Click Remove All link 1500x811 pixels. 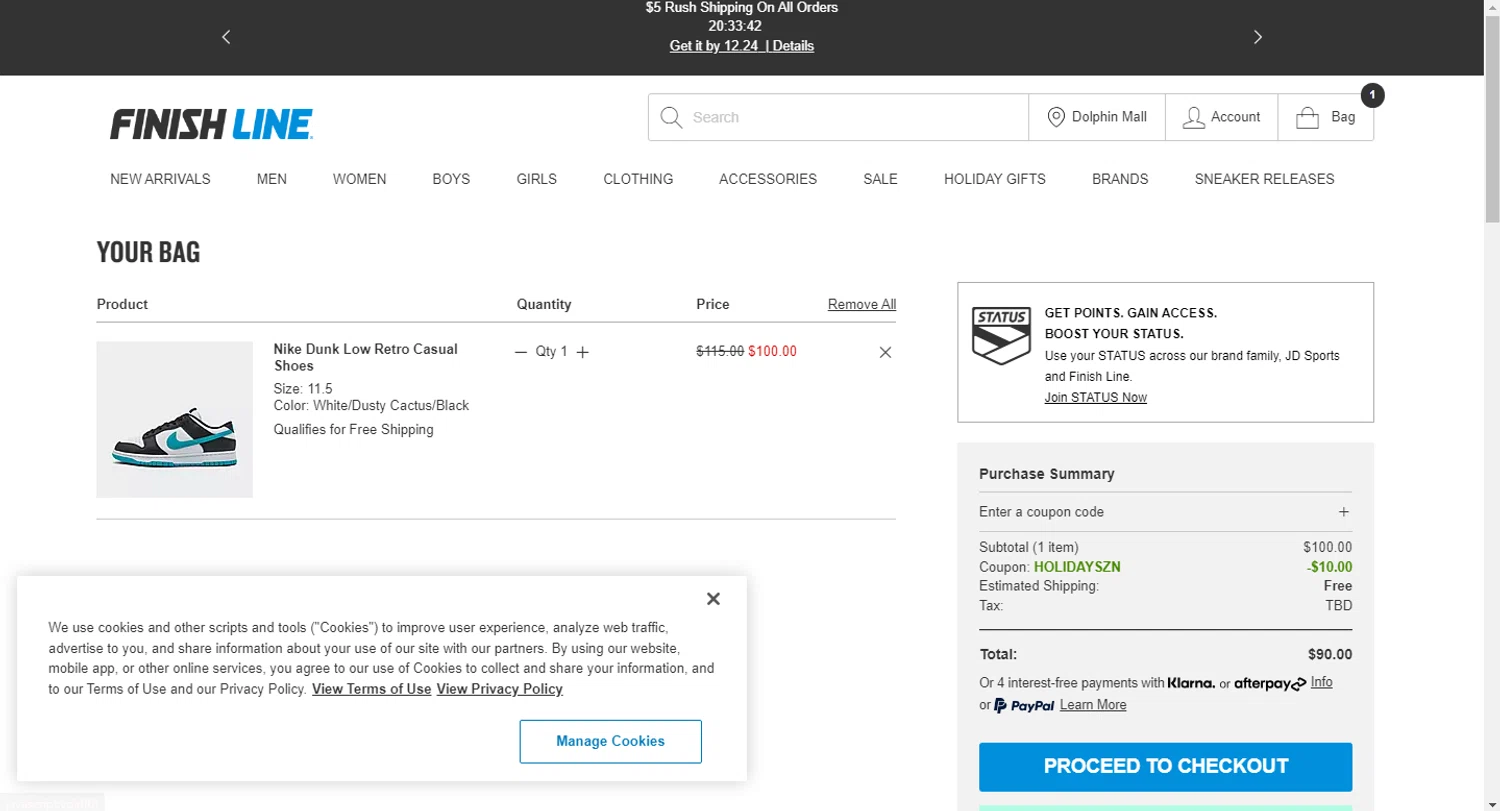click(x=862, y=304)
